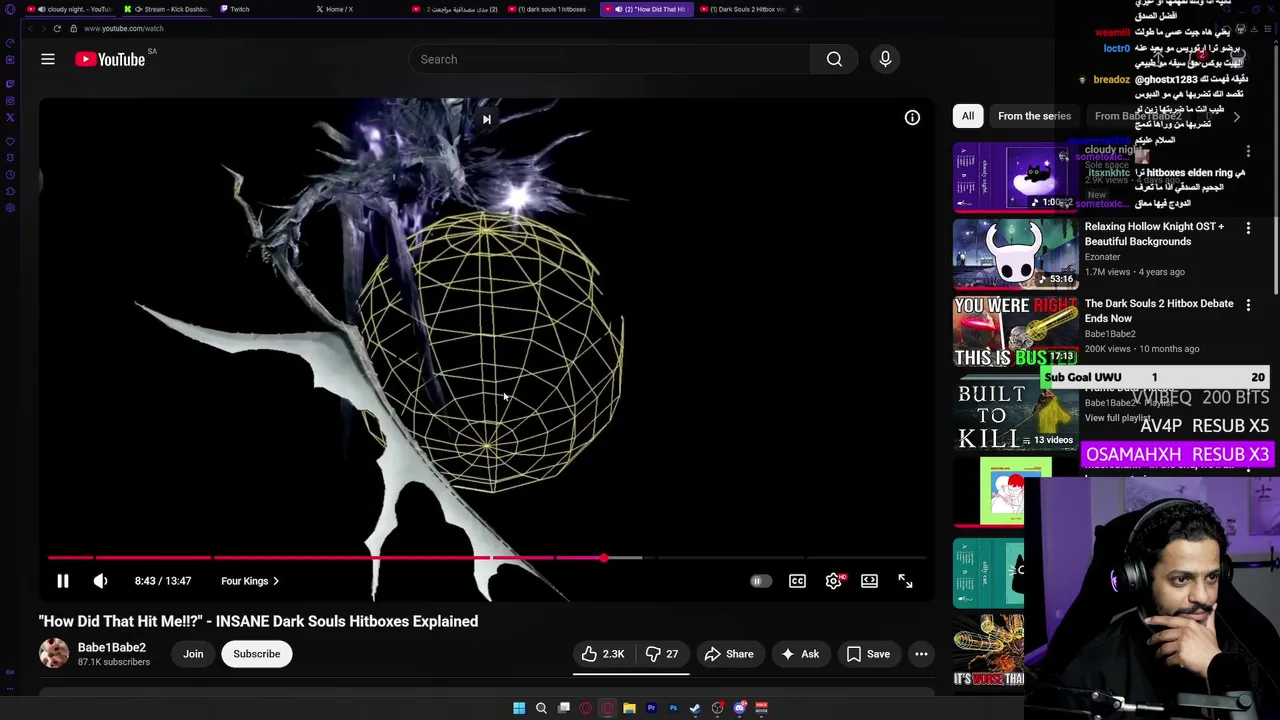This screenshot has width=1280, height=720.
Task: Switch to the Home / X tab
Action: point(358,9)
